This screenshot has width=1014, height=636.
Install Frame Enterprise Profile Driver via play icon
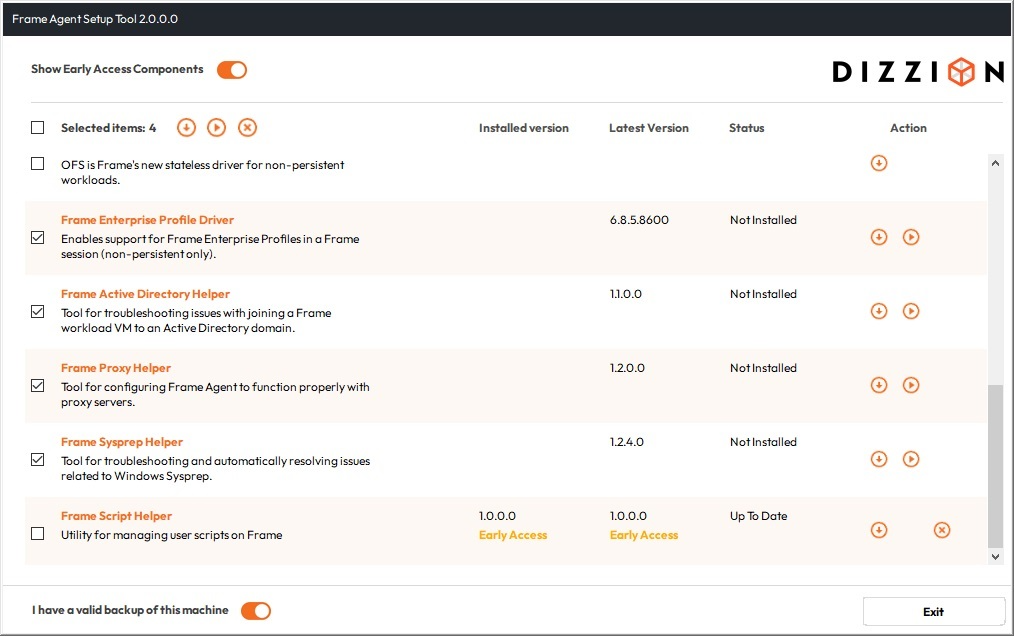911,237
